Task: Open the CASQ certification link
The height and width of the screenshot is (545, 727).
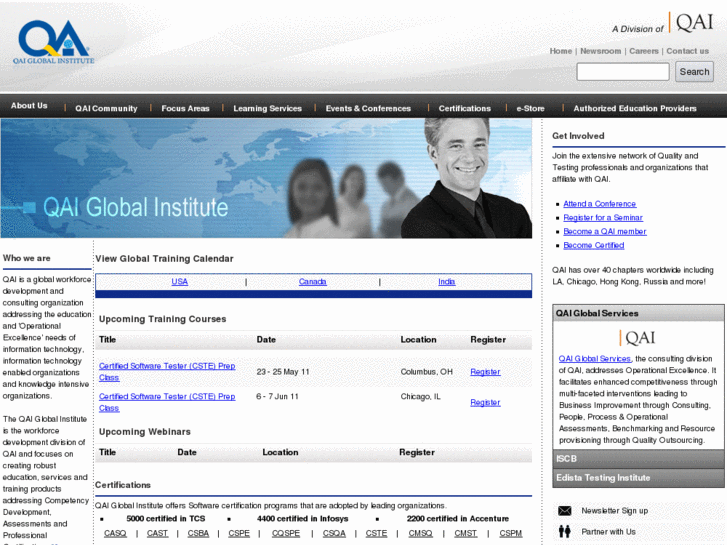Action: [x=115, y=533]
